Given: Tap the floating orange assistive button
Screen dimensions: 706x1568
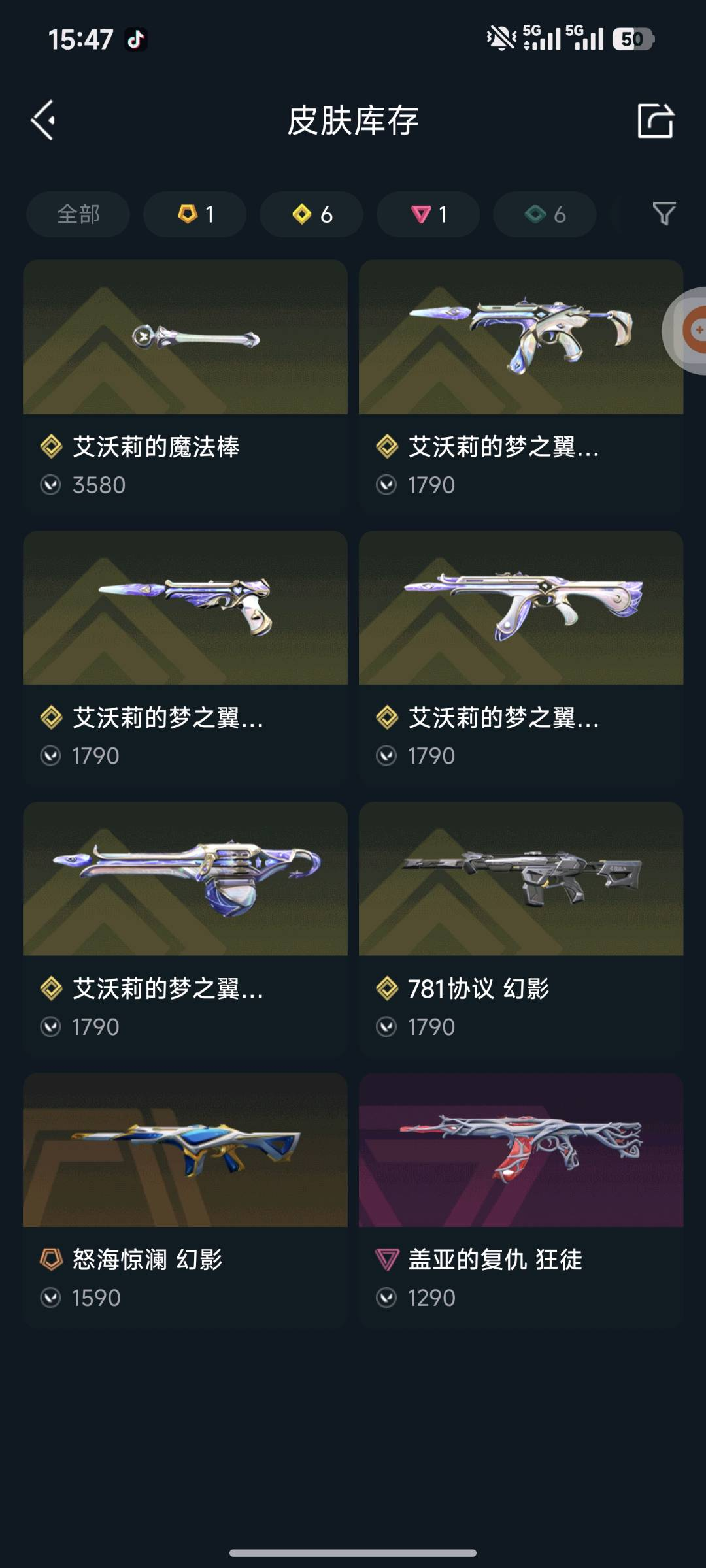Looking at the screenshot, I should (x=686, y=330).
